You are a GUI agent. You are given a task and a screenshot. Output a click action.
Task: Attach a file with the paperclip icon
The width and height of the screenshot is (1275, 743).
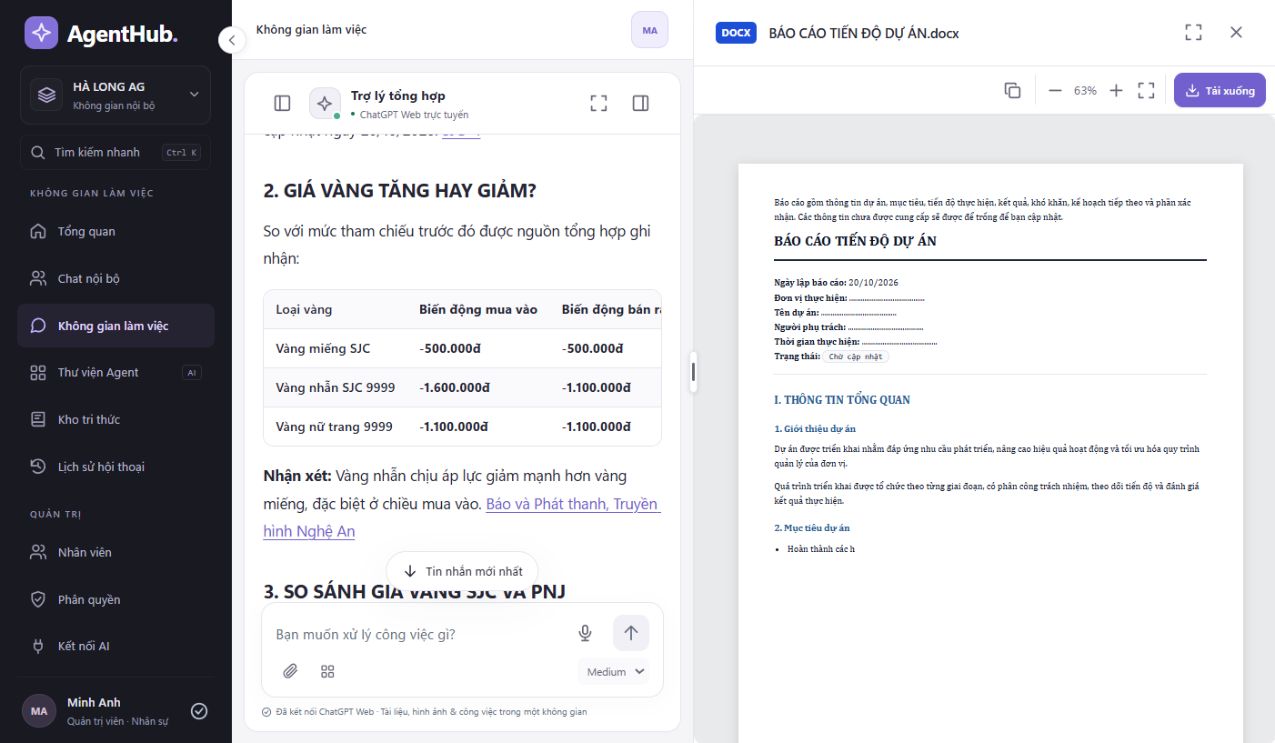point(290,671)
